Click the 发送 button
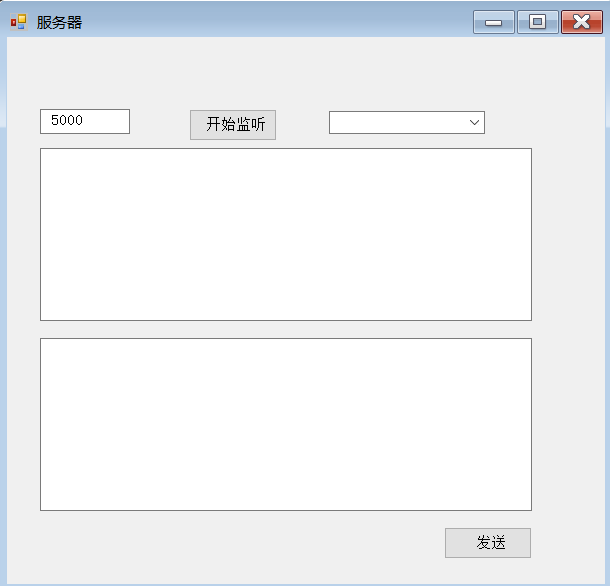The width and height of the screenshot is (610, 586). (488, 543)
